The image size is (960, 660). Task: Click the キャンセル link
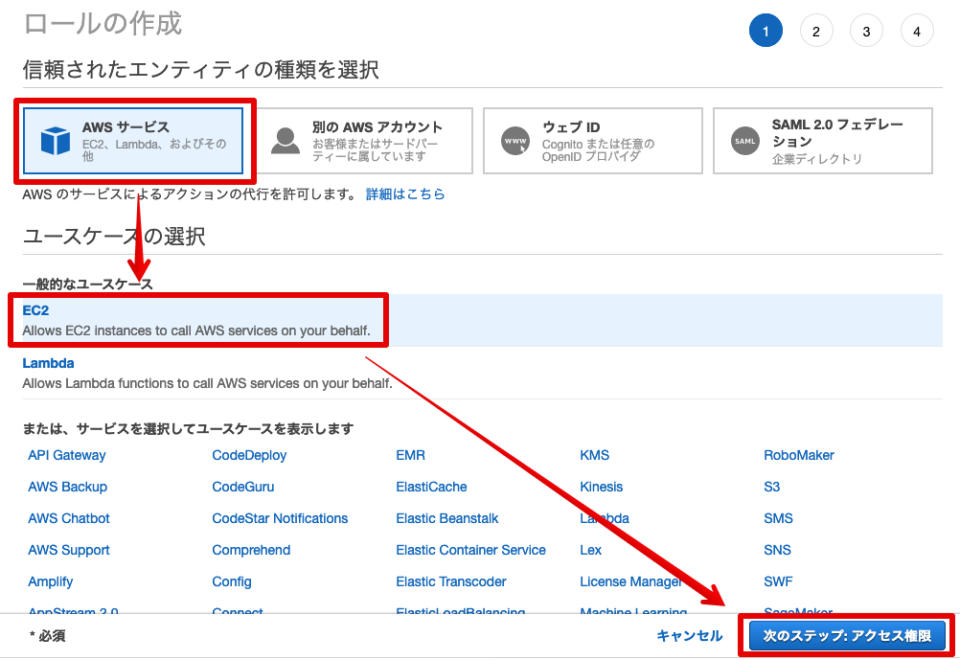[x=691, y=634]
